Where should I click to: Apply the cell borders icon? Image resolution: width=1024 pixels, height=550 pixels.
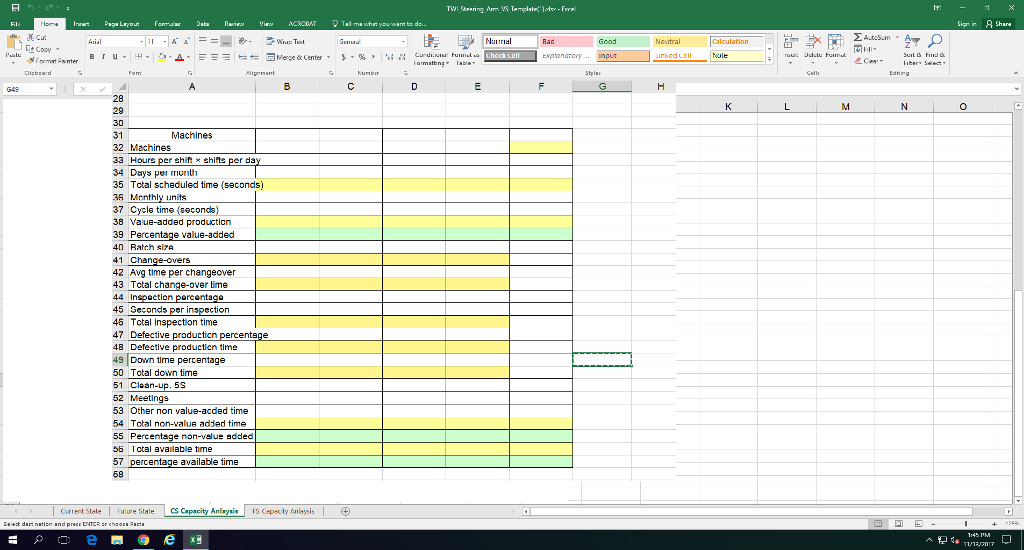(139, 57)
